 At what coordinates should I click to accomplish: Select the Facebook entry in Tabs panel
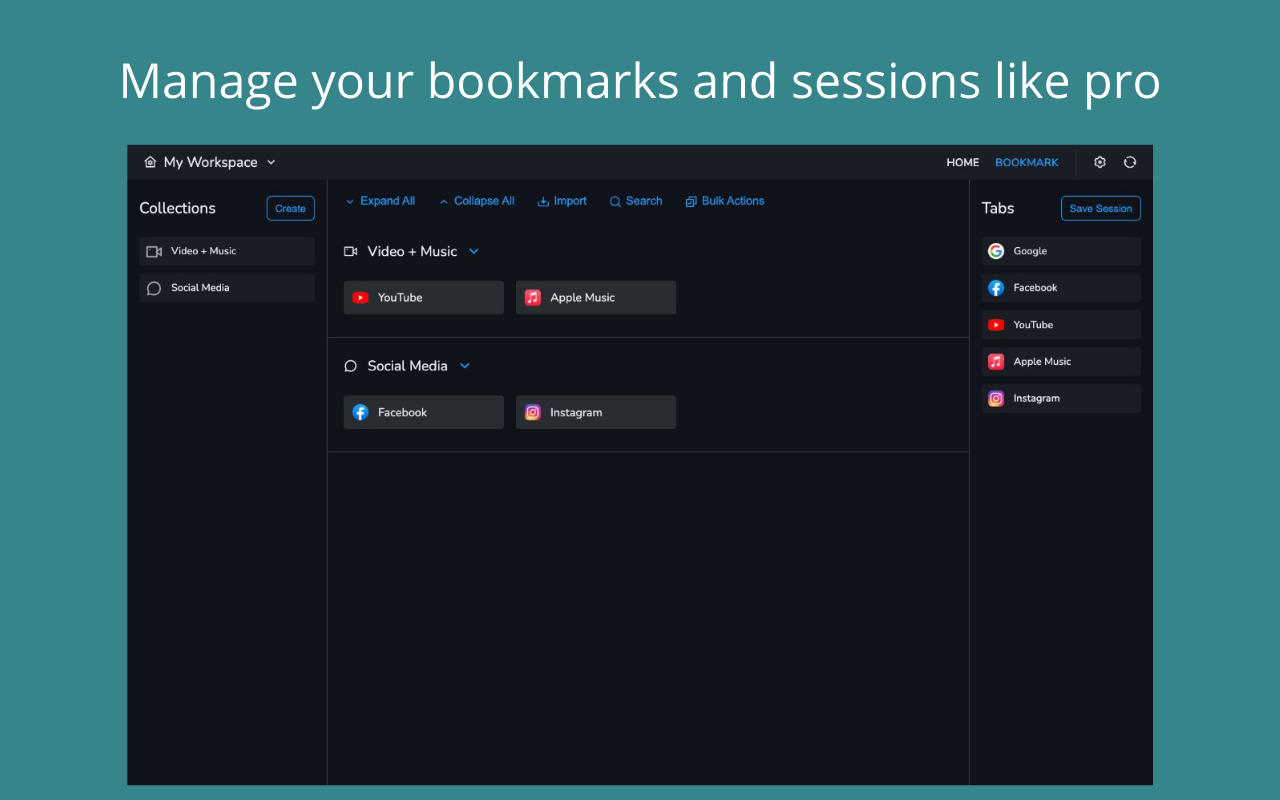click(1061, 288)
